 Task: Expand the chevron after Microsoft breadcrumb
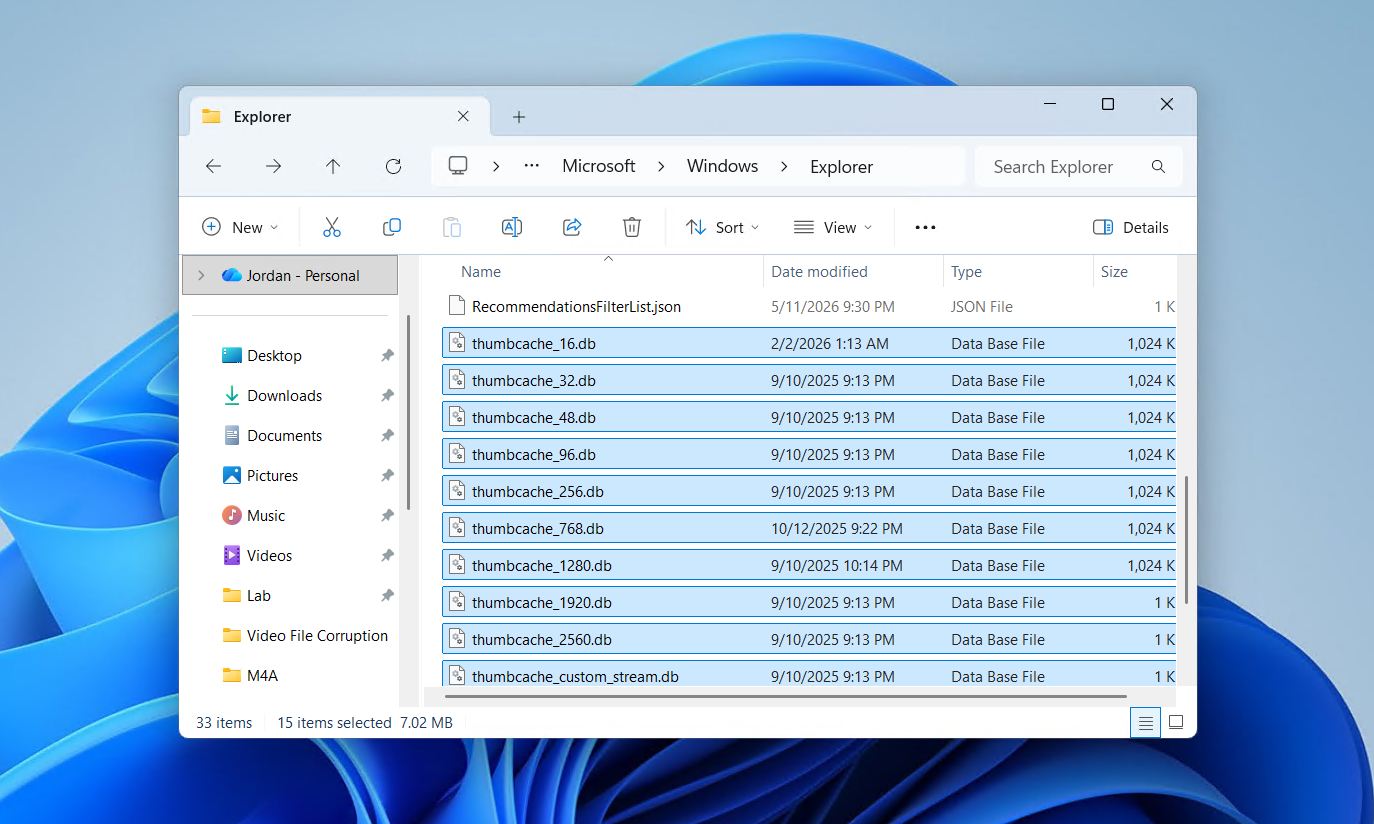pos(661,166)
